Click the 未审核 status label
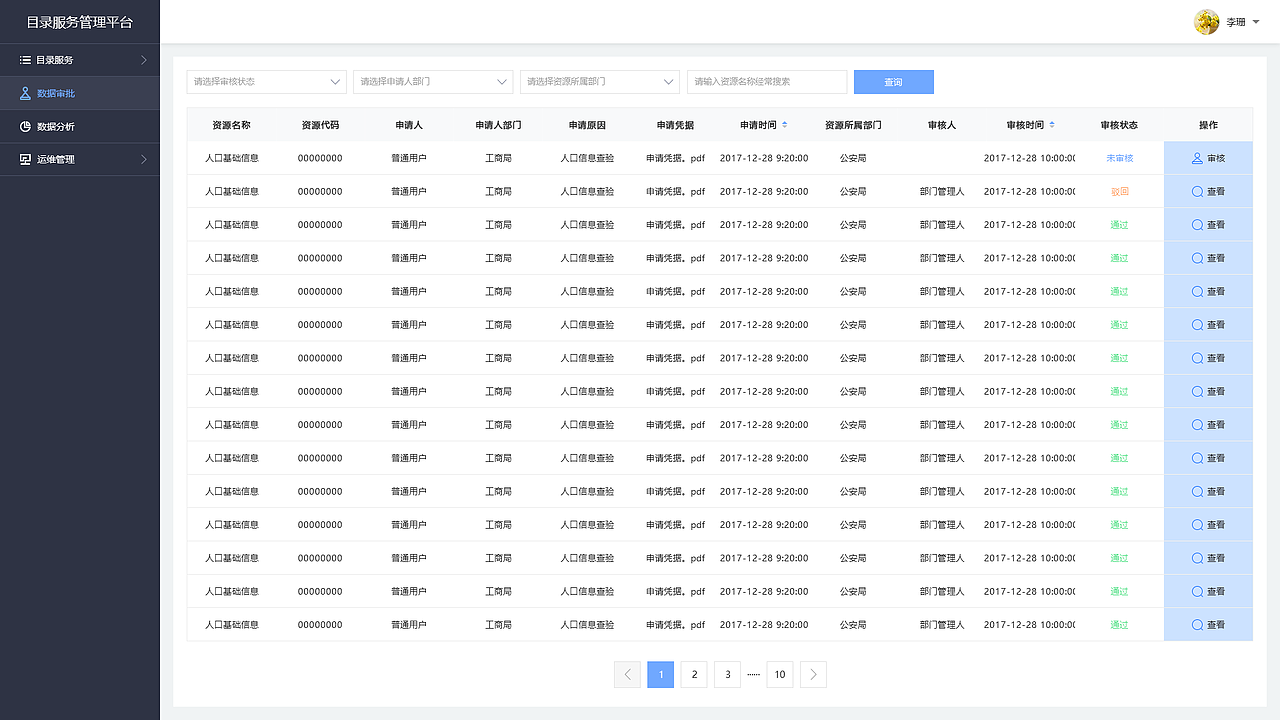Viewport: 1280px width, 720px height. click(1119, 158)
